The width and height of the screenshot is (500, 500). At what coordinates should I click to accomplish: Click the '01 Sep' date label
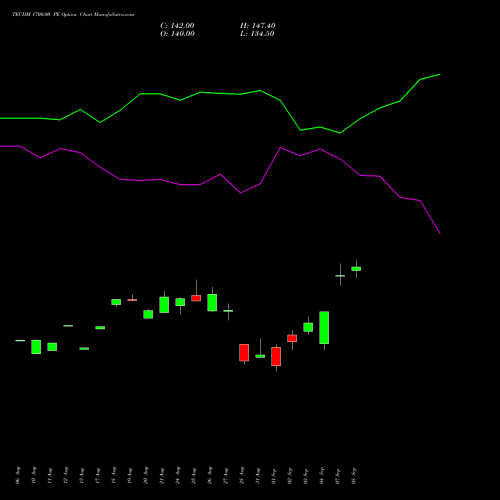click(274, 476)
